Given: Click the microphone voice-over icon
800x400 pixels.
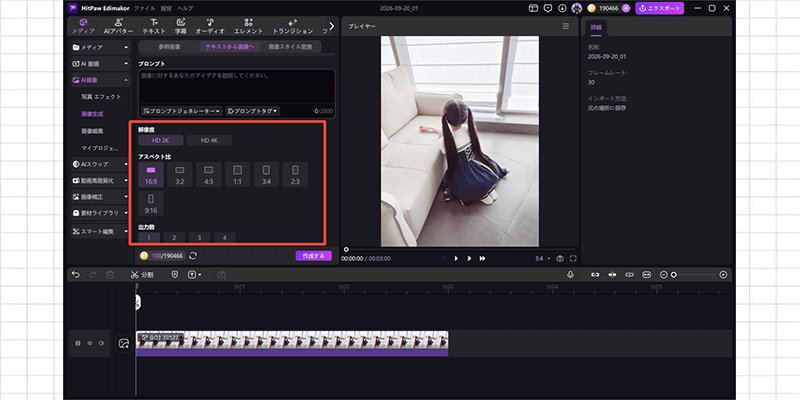Looking at the screenshot, I should coord(570,274).
